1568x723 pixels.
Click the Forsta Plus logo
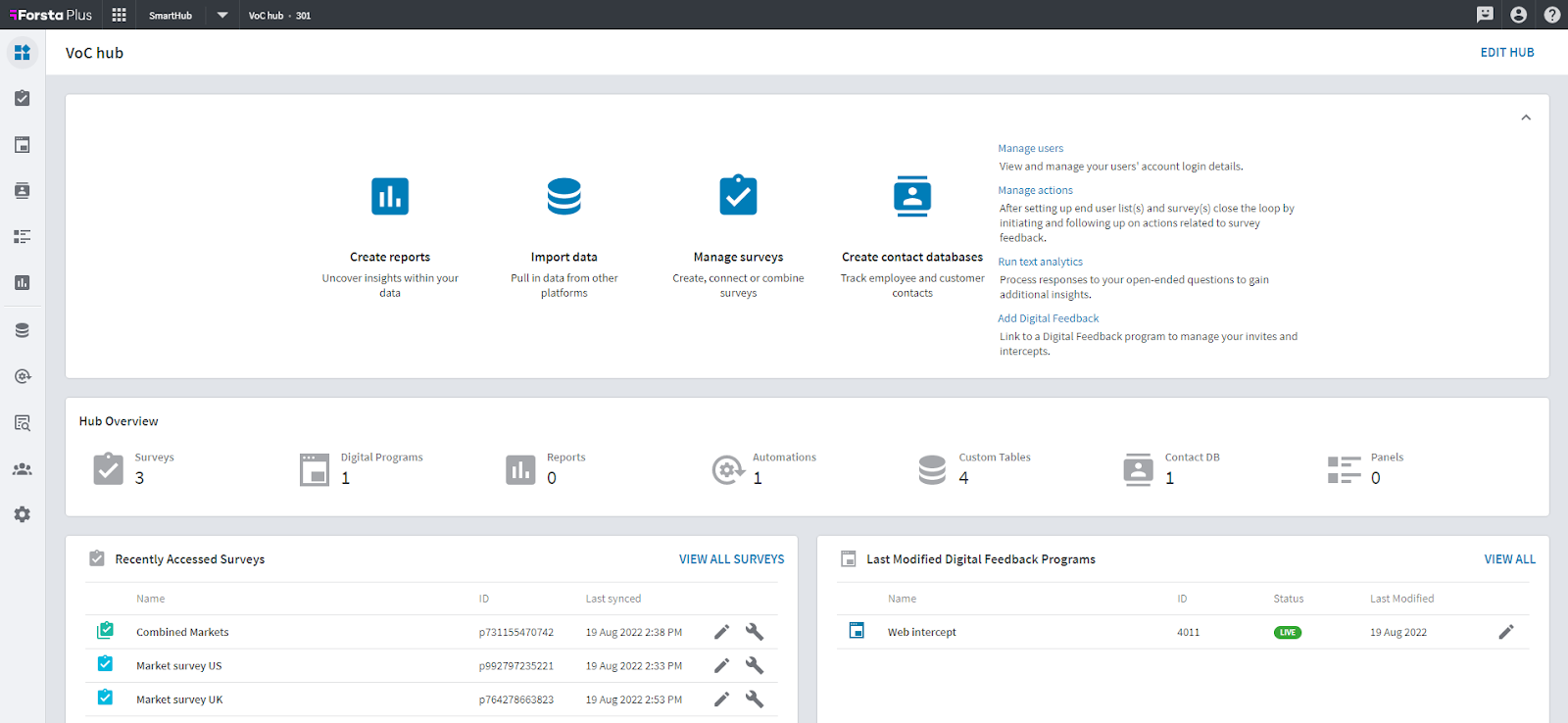[50, 15]
